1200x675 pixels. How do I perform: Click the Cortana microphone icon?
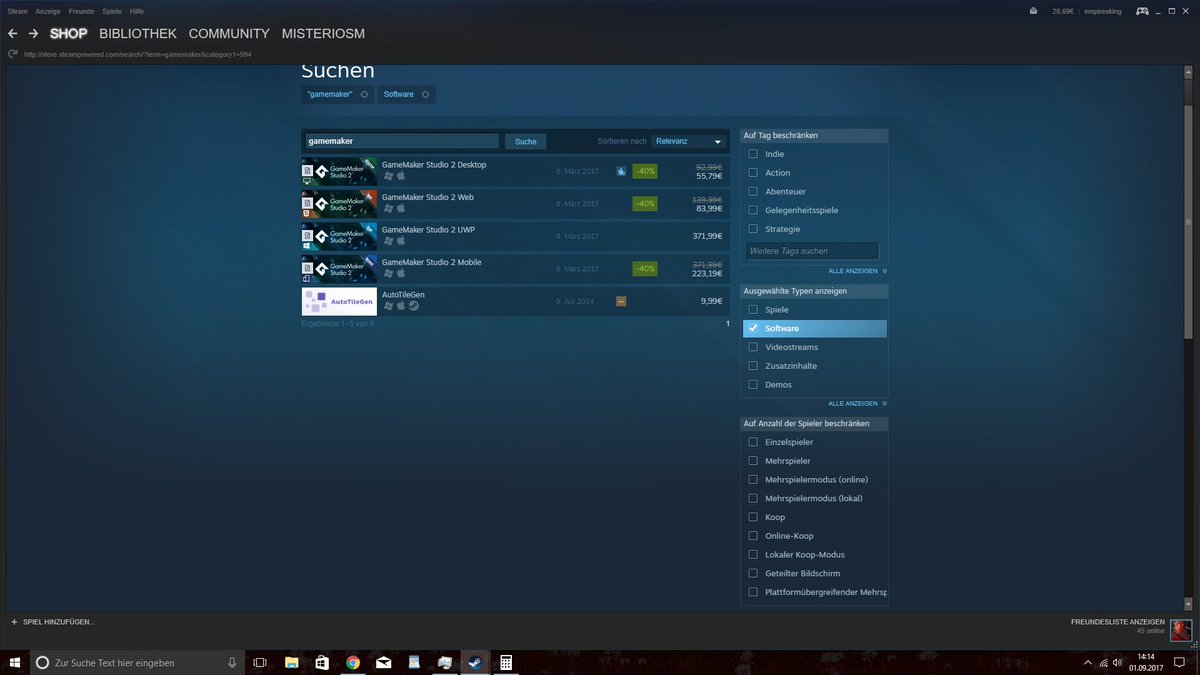click(232, 662)
